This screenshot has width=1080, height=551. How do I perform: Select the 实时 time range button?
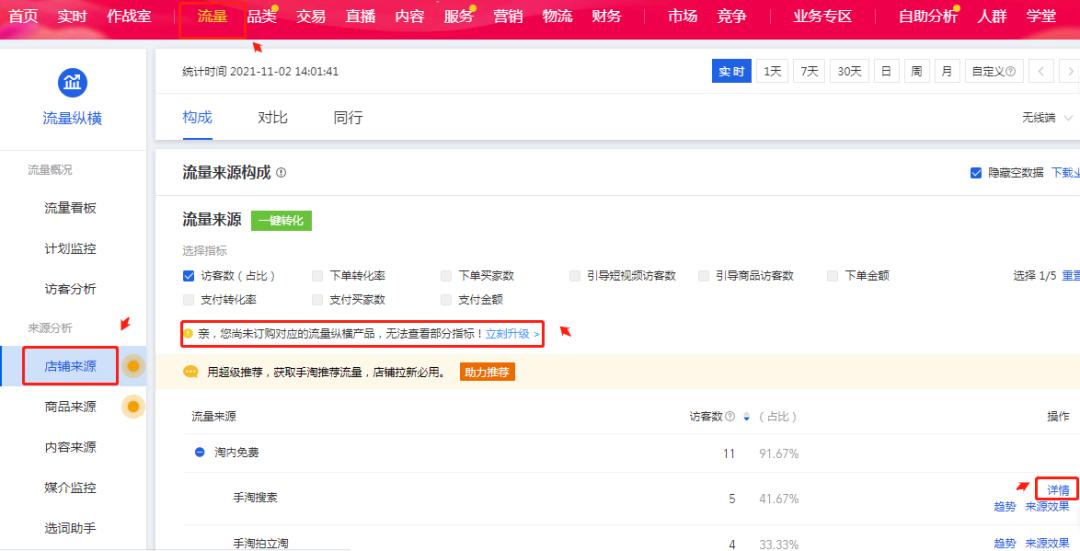(x=731, y=71)
